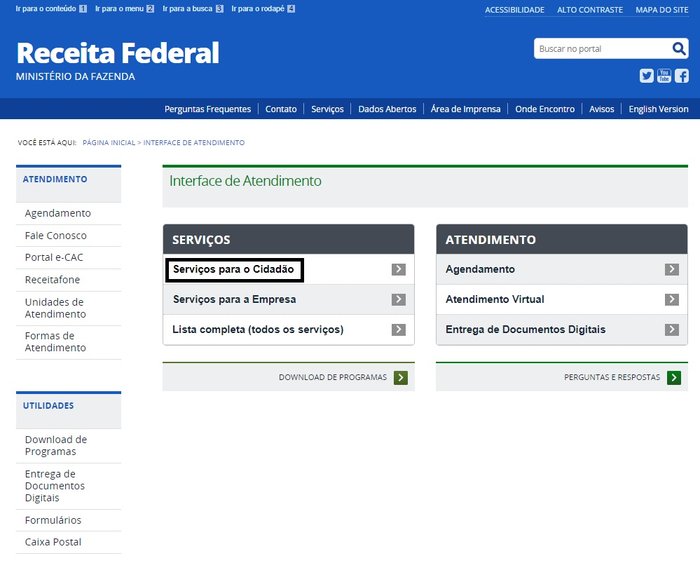
Task: Open the Facebook social icon
Action: point(681,76)
